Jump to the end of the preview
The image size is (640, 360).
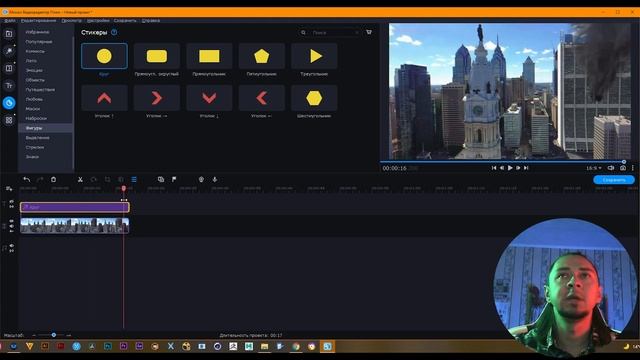[x=526, y=168]
